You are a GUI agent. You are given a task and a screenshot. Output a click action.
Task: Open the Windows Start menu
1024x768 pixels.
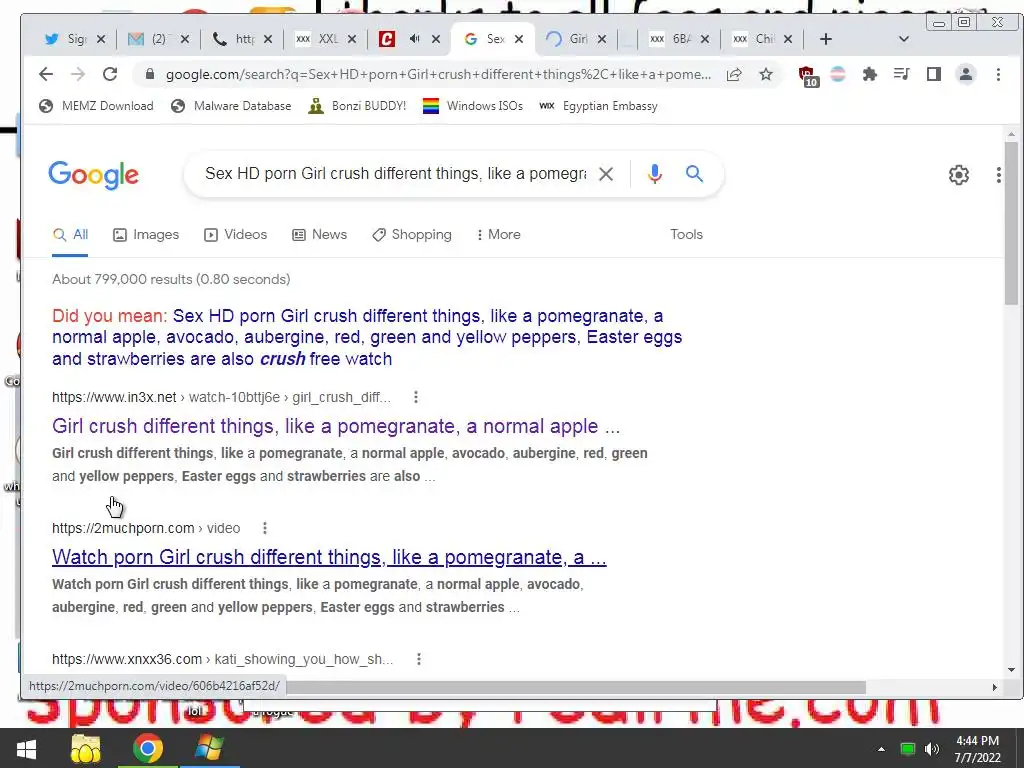point(25,748)
